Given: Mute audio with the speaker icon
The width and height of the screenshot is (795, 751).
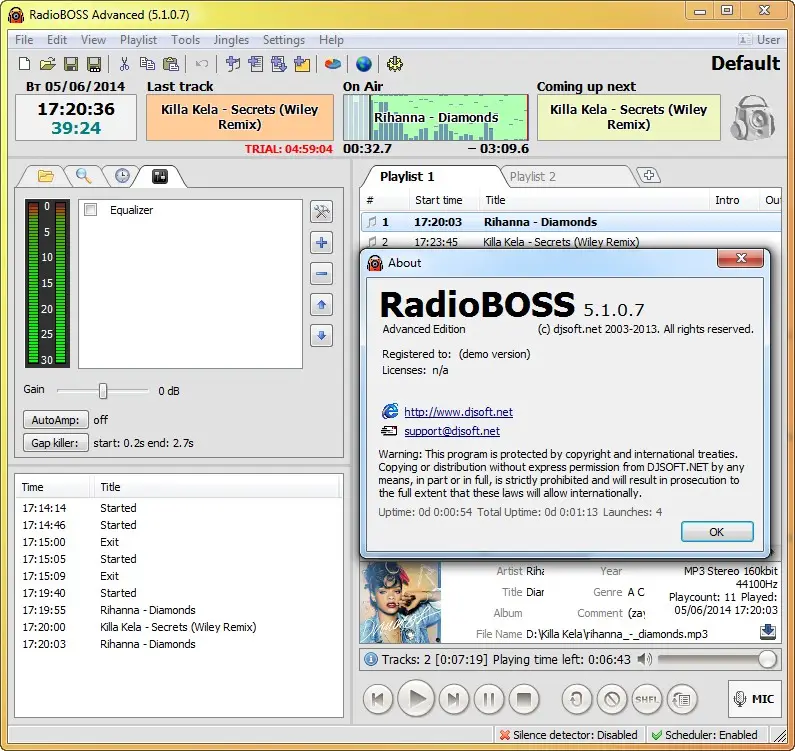Looking at the screenshot, I should pyautogui.click(x=644, y=659).
